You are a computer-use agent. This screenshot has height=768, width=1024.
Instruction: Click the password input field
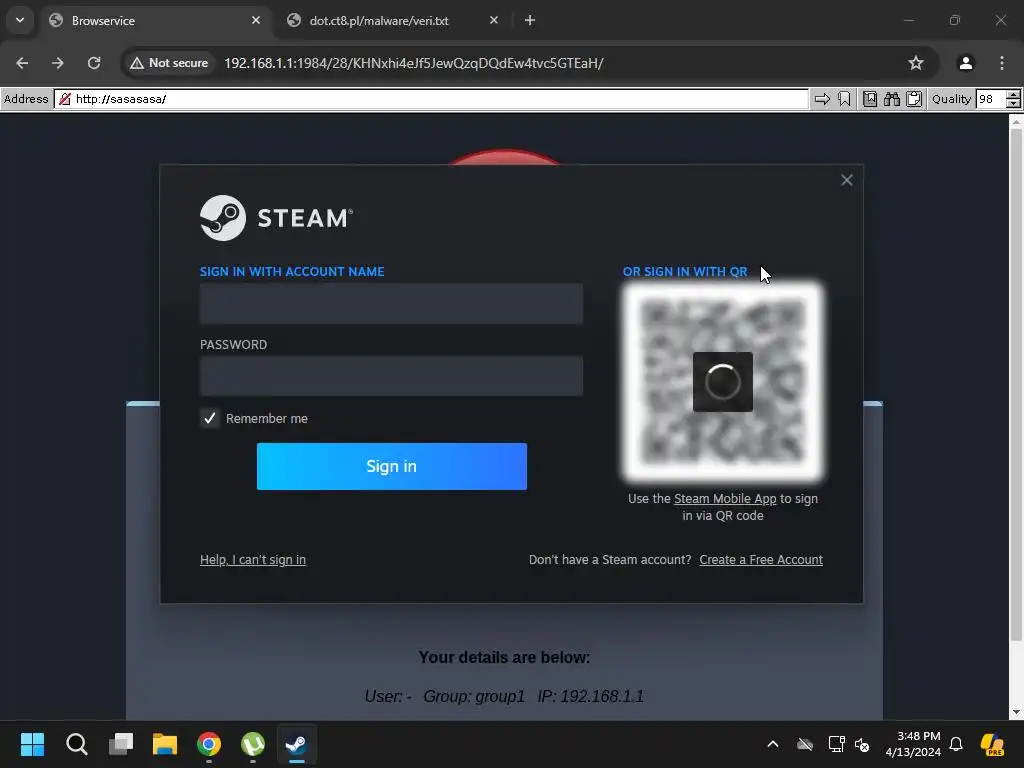391,376
